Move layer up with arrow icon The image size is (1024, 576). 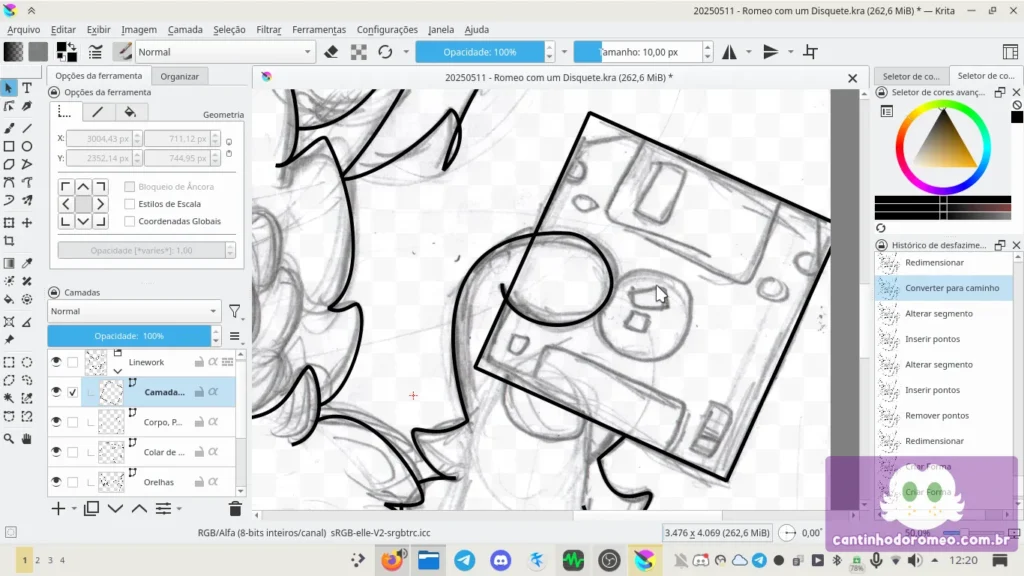click(x=139, y=508)
